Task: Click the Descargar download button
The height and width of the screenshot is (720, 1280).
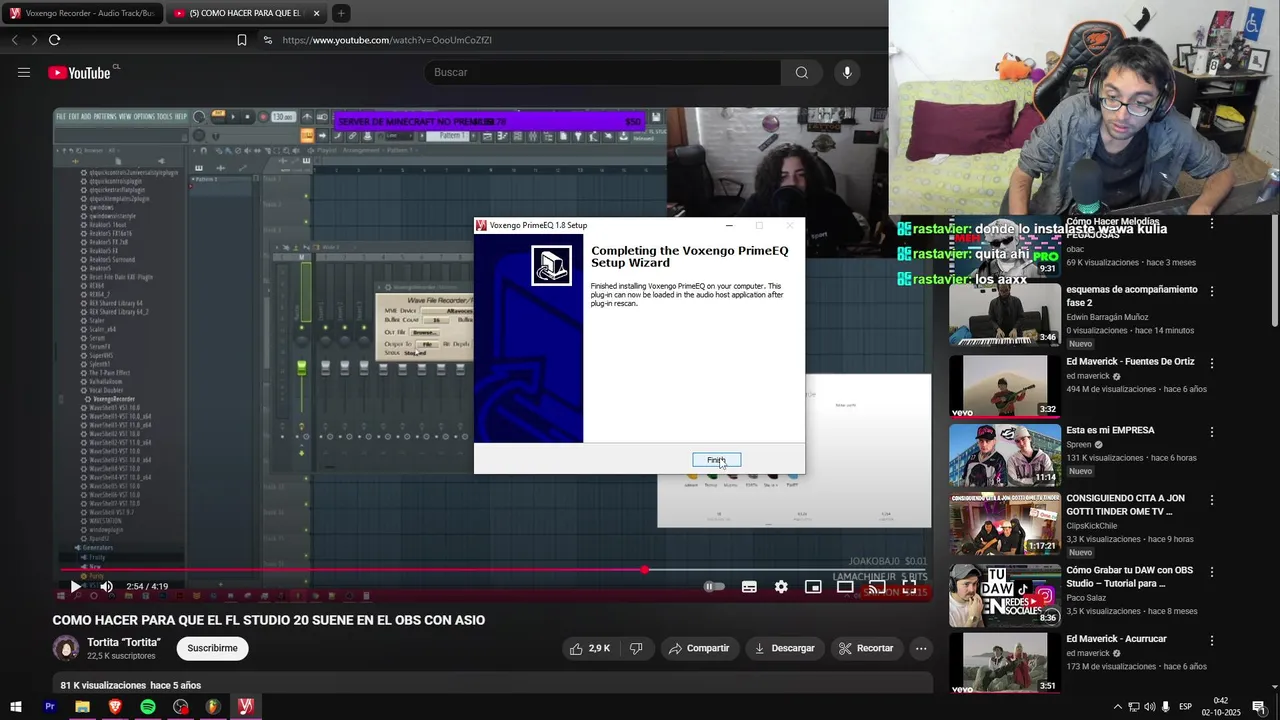Action: click(785, 648)
